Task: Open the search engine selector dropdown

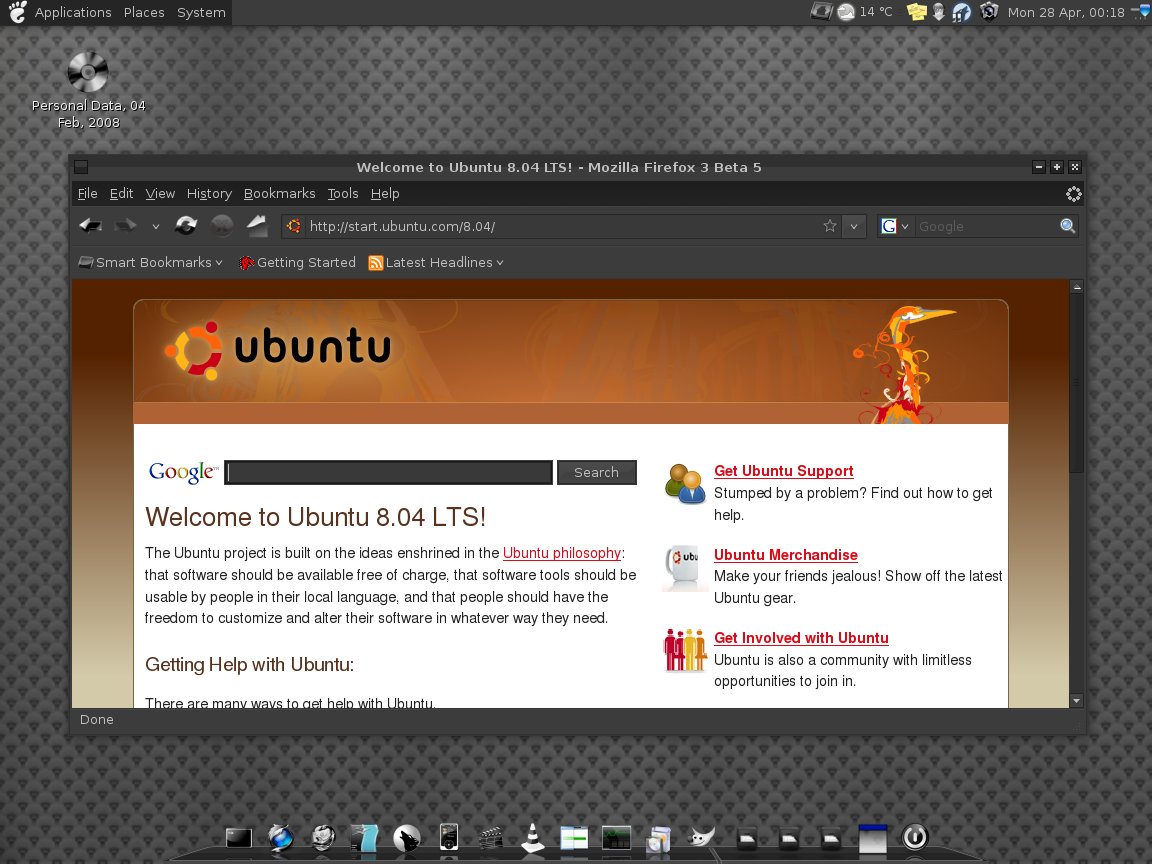Action: (895, 226)
